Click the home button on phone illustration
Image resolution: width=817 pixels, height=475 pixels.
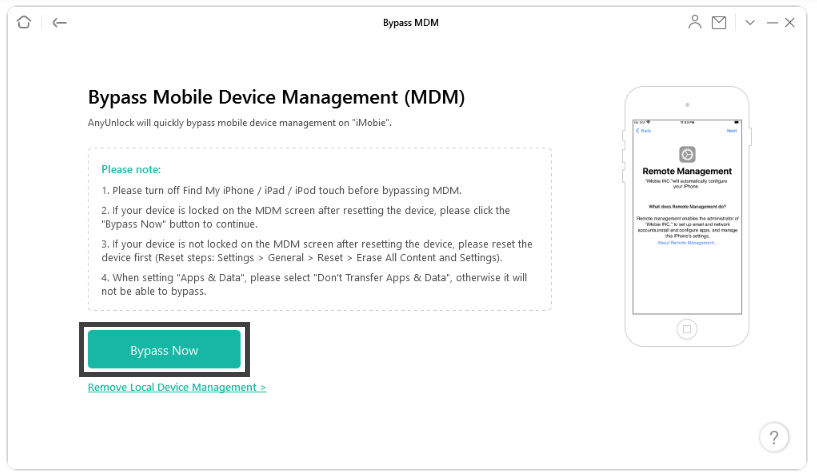(687, 329)
